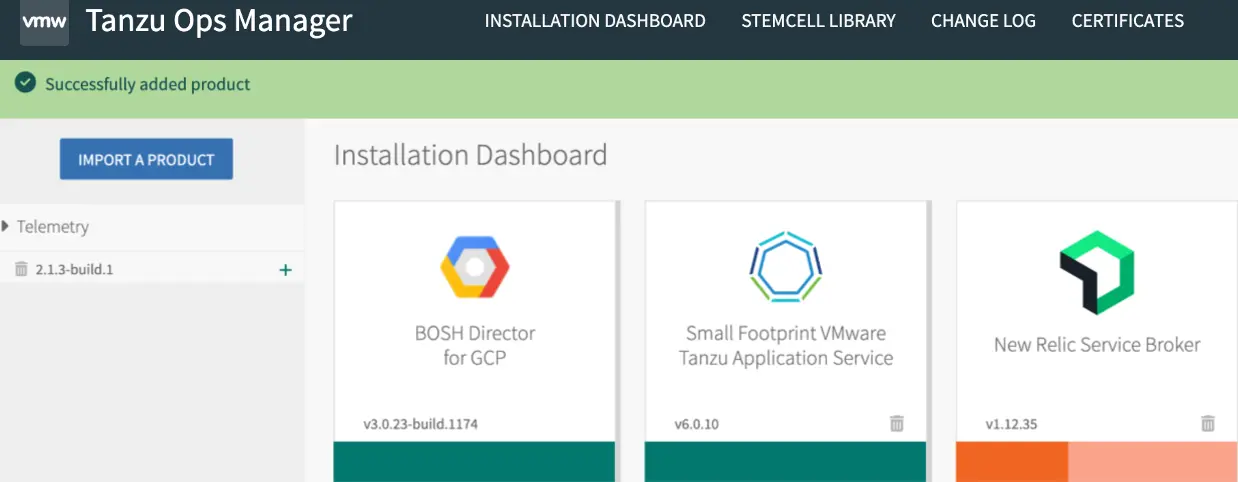This screenshot has width=1238, height=482.
Task: Open BOSH Director for GCP tile name
Action: click(x=475, y=345)
